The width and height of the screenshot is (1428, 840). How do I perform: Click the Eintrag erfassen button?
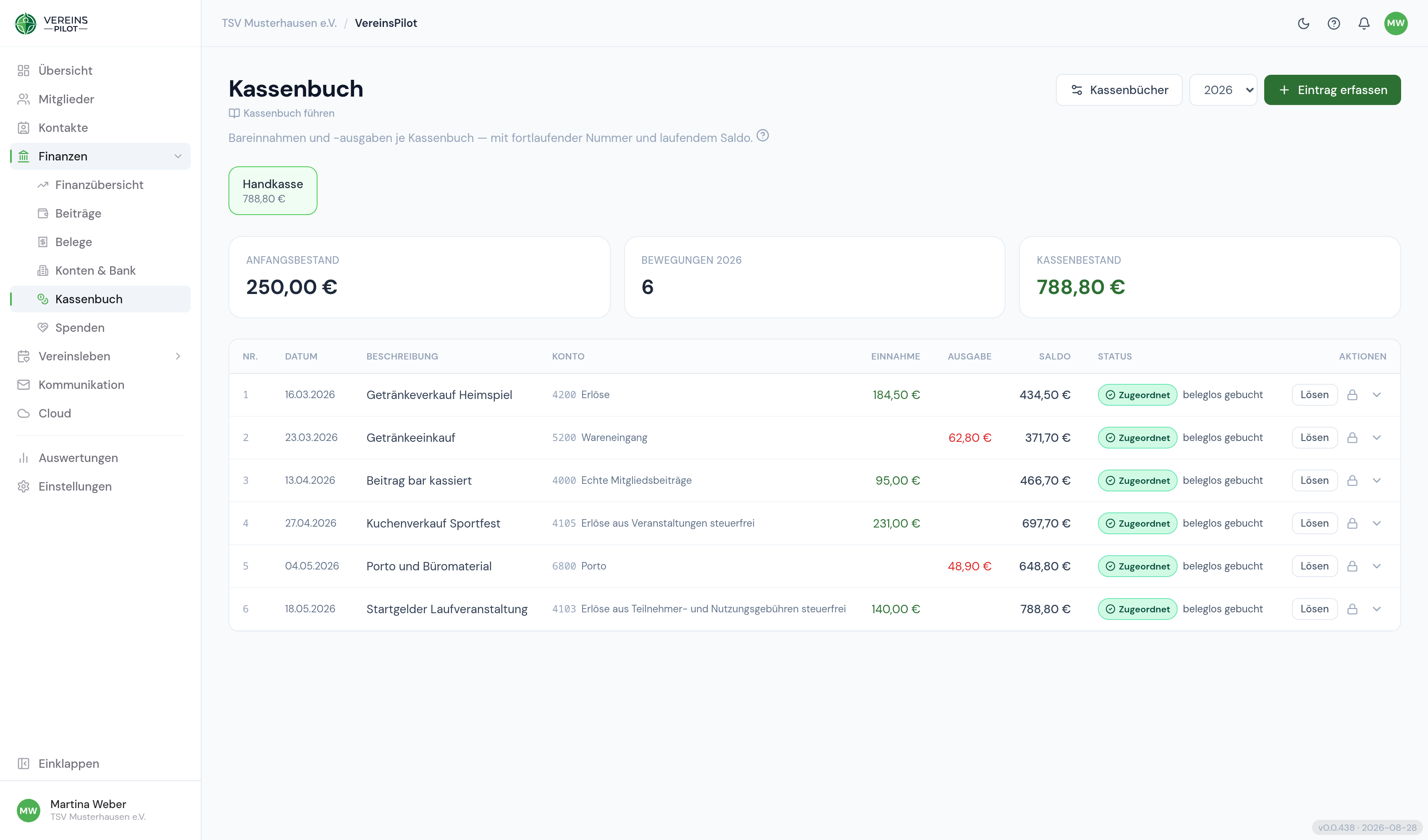tap(1332, 89)
